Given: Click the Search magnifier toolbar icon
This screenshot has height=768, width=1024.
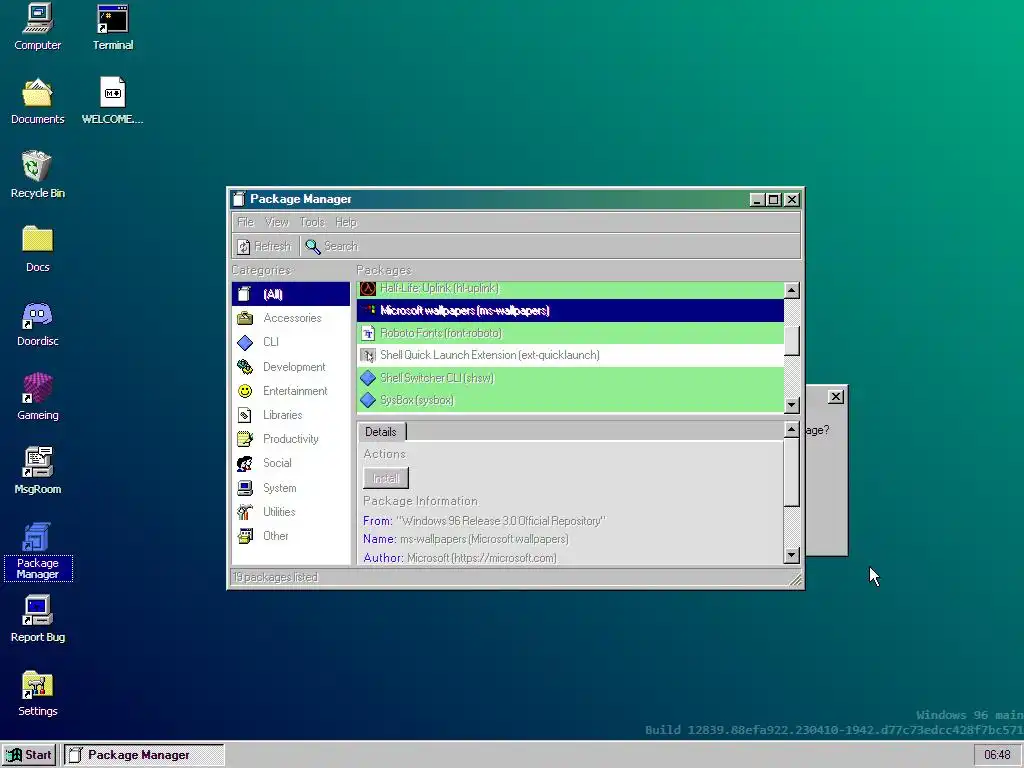Looking at the screenshot, I should tap(313, 246).
